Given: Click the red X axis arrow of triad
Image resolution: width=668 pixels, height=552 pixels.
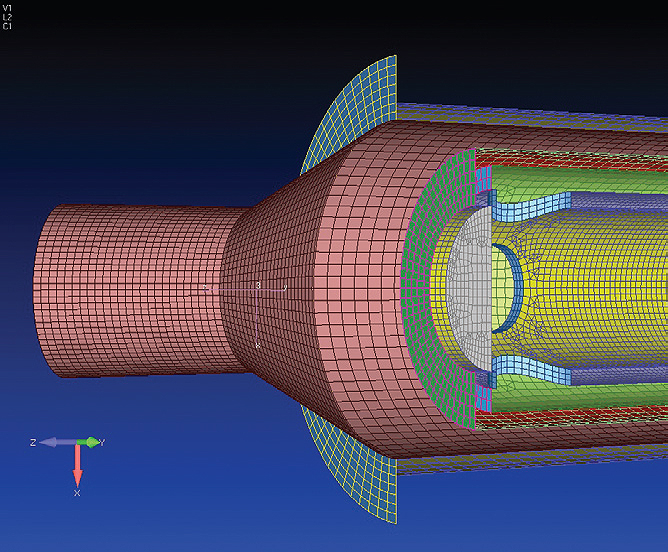Looking at the screenshot, I should pos(77,465).
